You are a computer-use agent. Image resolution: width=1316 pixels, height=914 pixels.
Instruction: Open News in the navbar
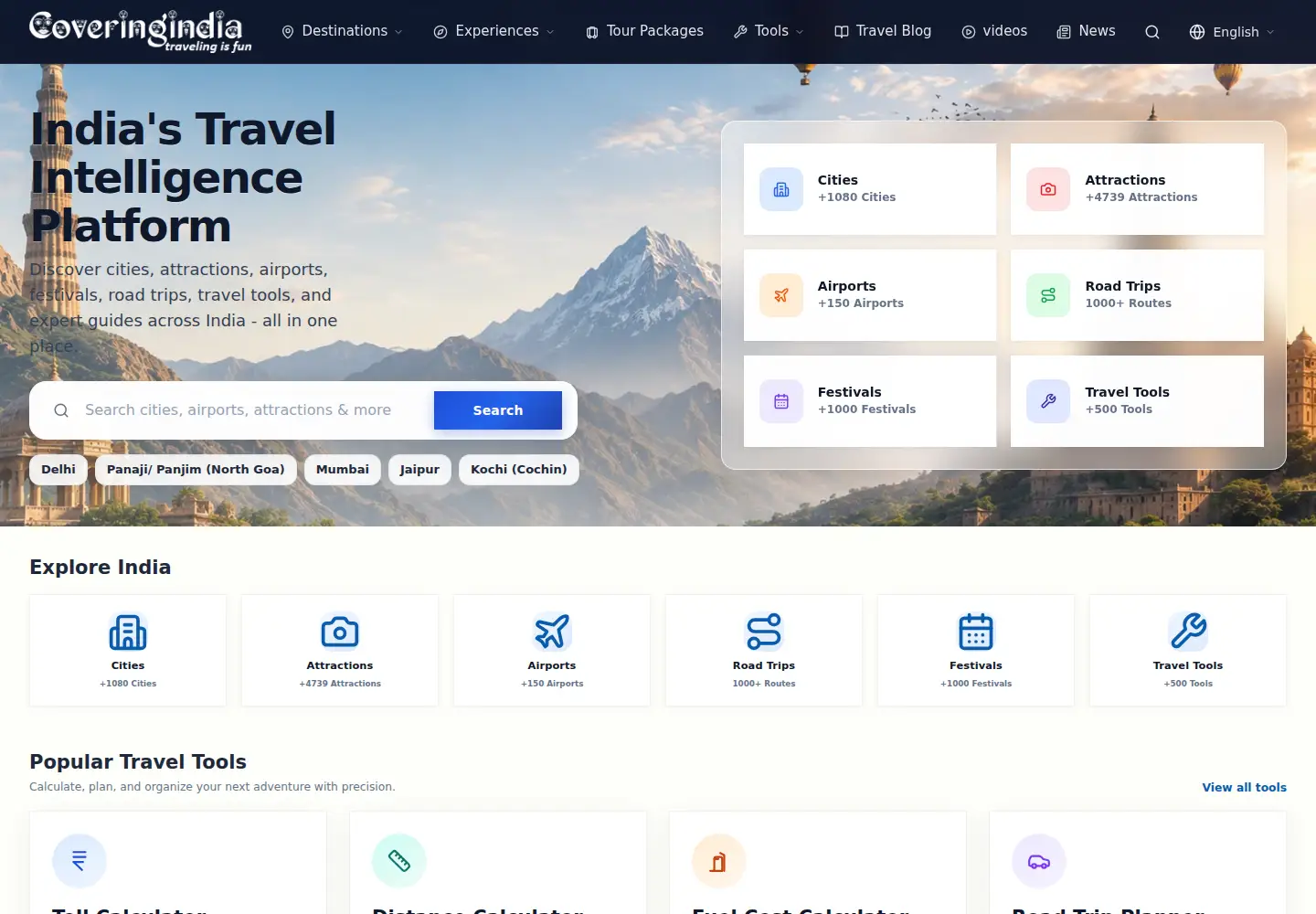pyautogui.click(x=1086, y=31)
